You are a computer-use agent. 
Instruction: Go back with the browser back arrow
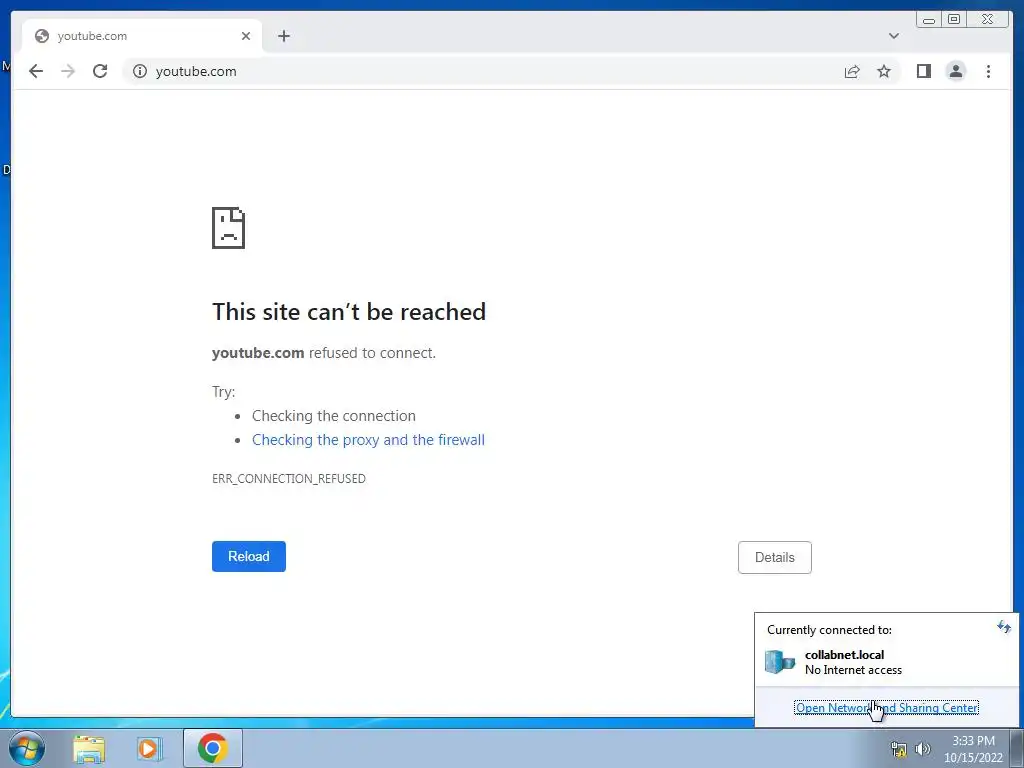pyautogui.click(x=36, y=71)
